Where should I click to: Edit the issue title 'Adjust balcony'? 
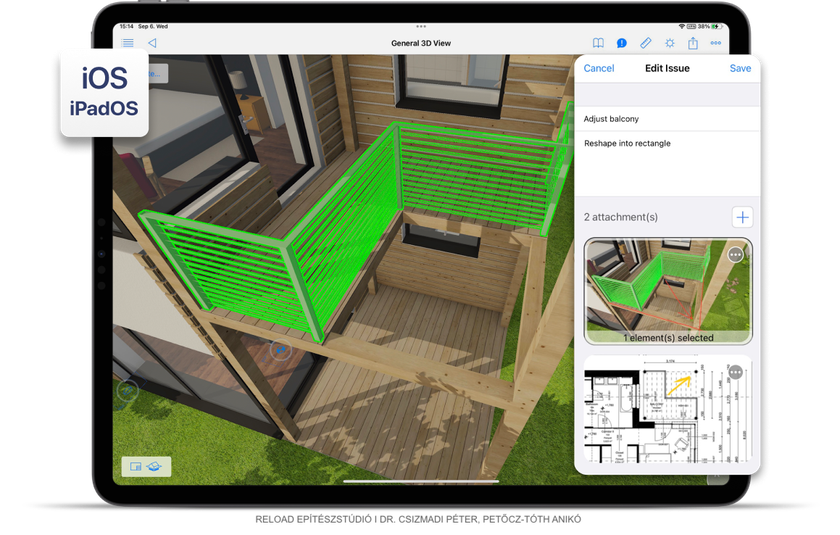[667, 119]
